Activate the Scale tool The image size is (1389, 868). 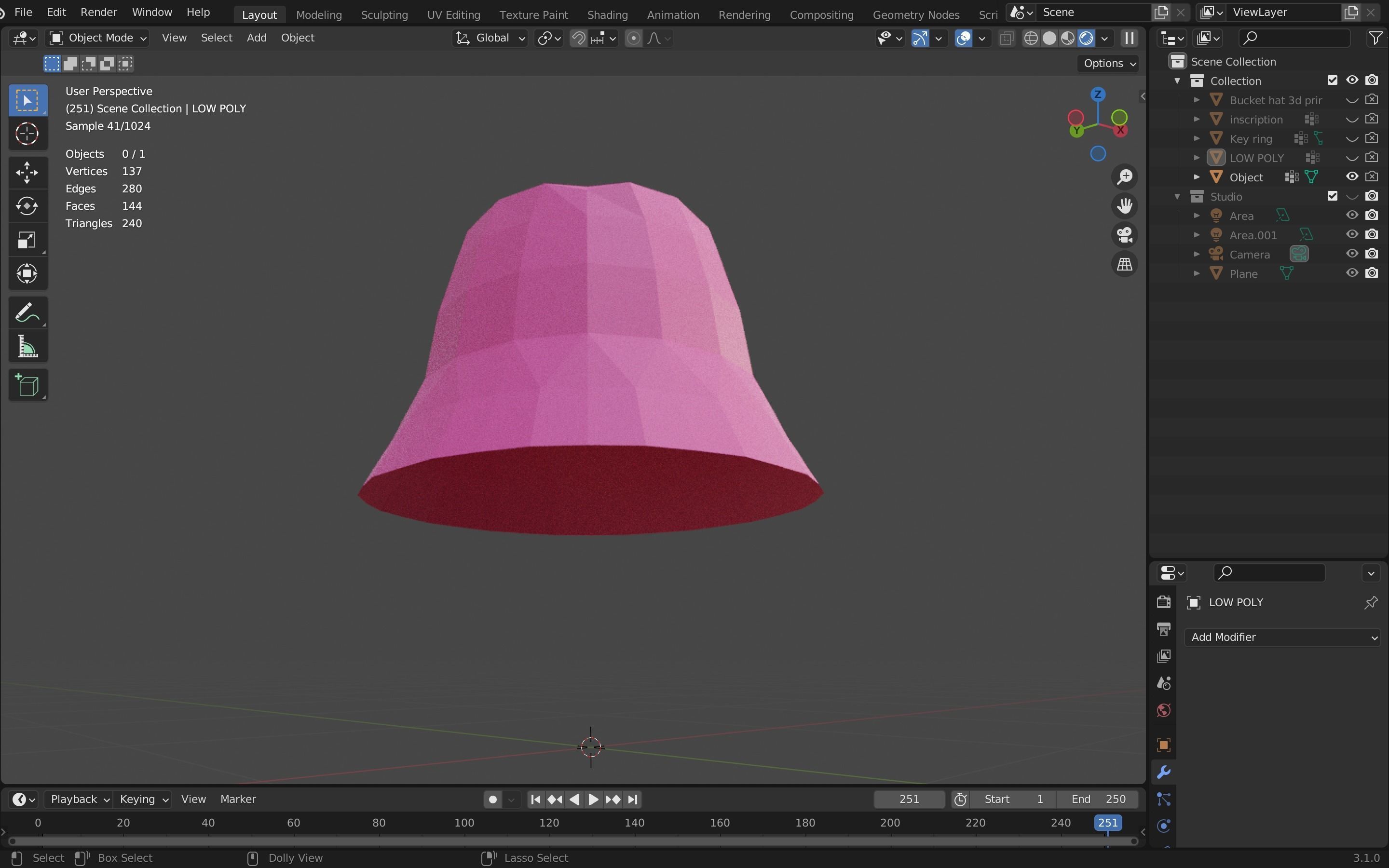click(27, 240)
